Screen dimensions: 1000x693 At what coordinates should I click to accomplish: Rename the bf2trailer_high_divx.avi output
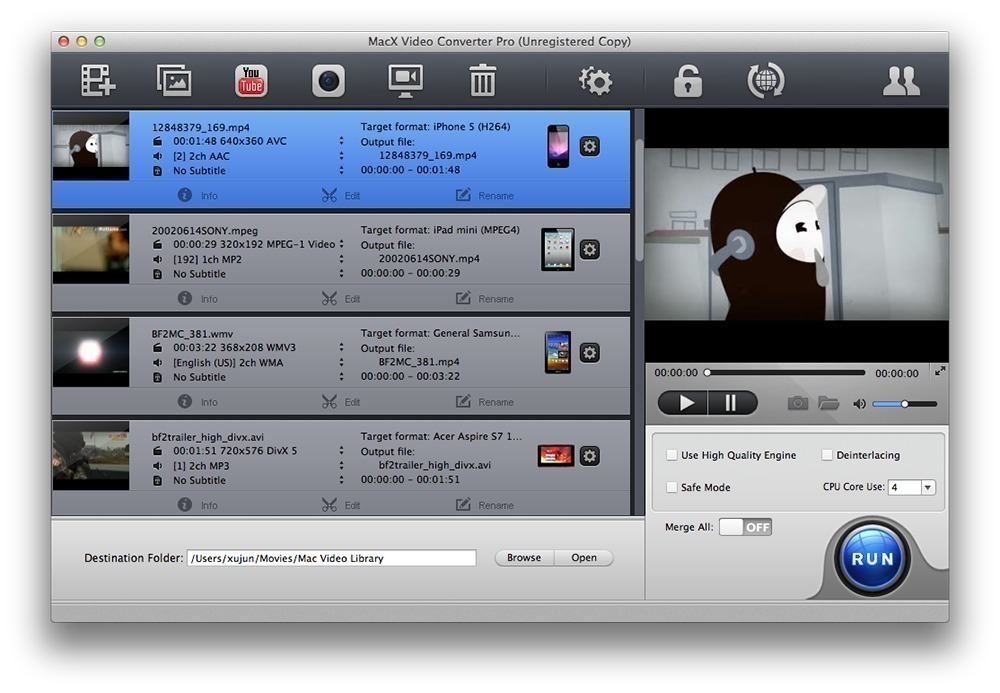click(486, 504)
